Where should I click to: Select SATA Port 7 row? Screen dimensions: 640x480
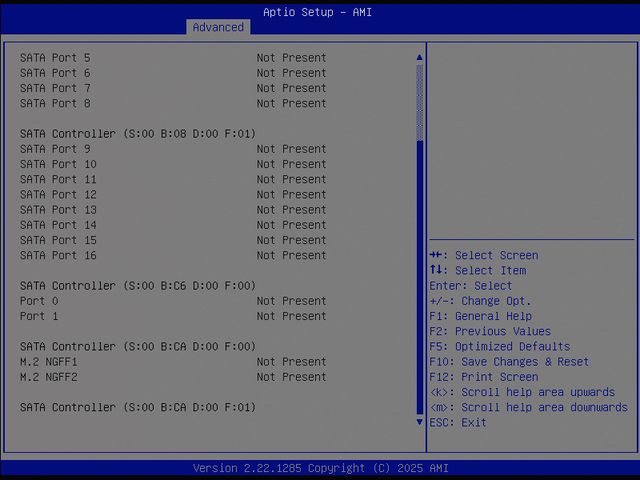(173, 88)
